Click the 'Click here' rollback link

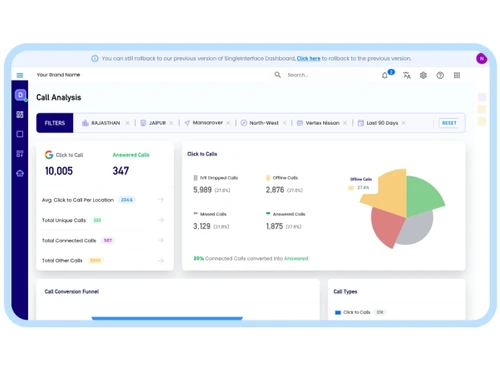tap(308, 59)
